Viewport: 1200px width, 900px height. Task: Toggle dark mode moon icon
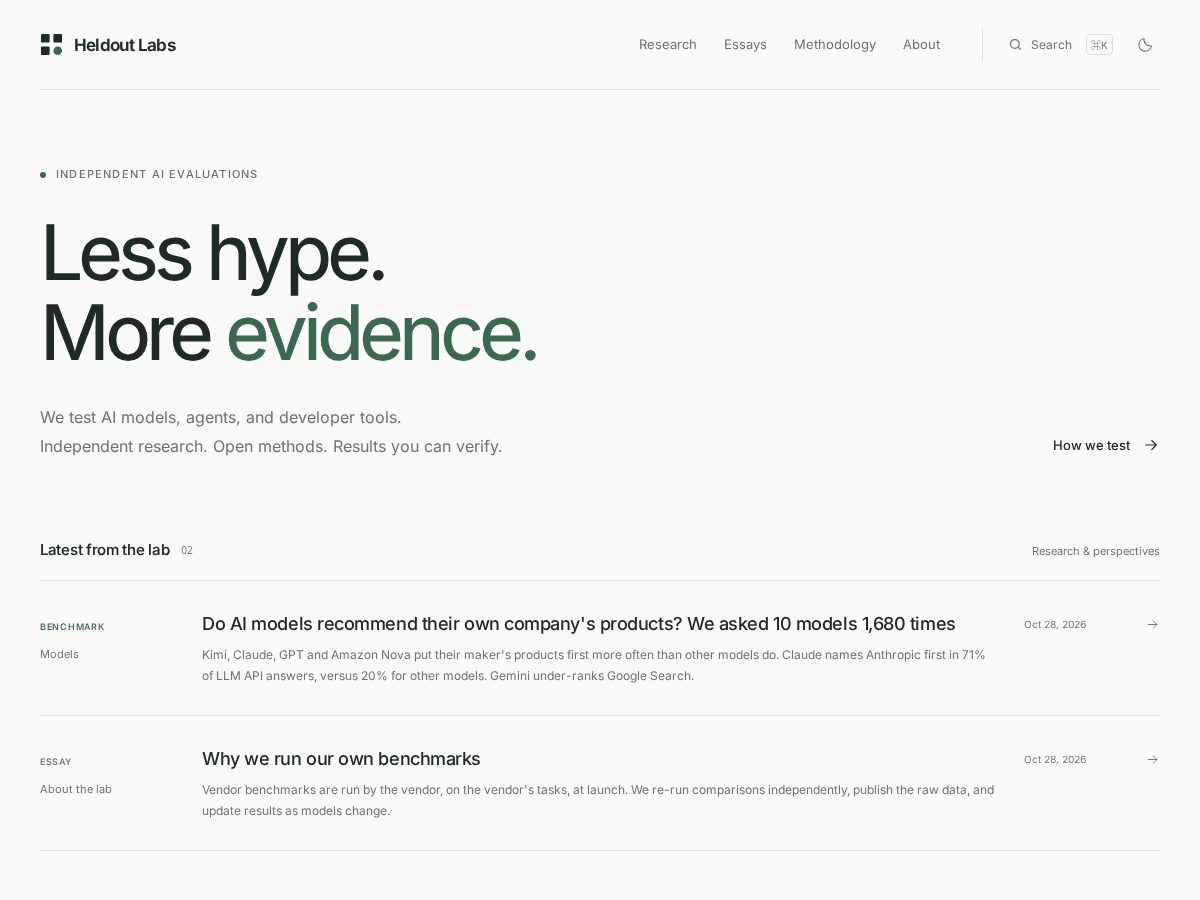coord(1145,45)
